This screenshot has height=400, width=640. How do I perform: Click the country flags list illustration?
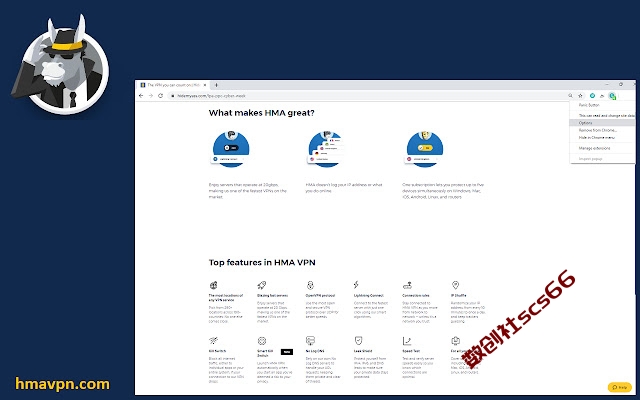click(326, 149)
